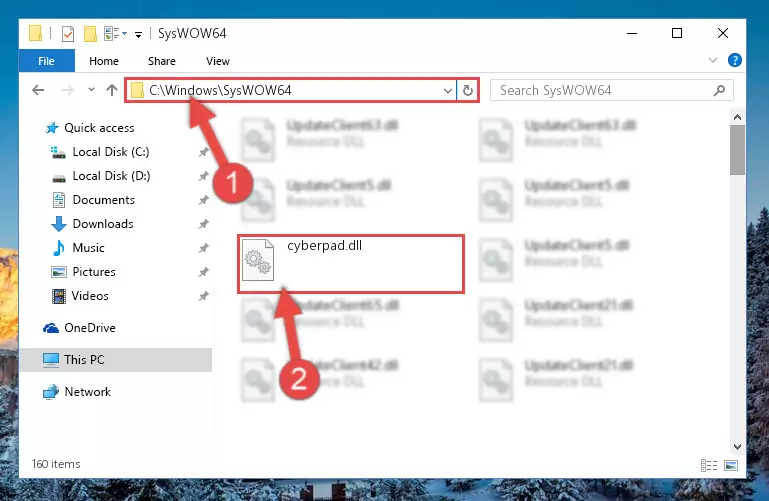Click the pin icon next to Local Disk (D:)

coord(204,176)
